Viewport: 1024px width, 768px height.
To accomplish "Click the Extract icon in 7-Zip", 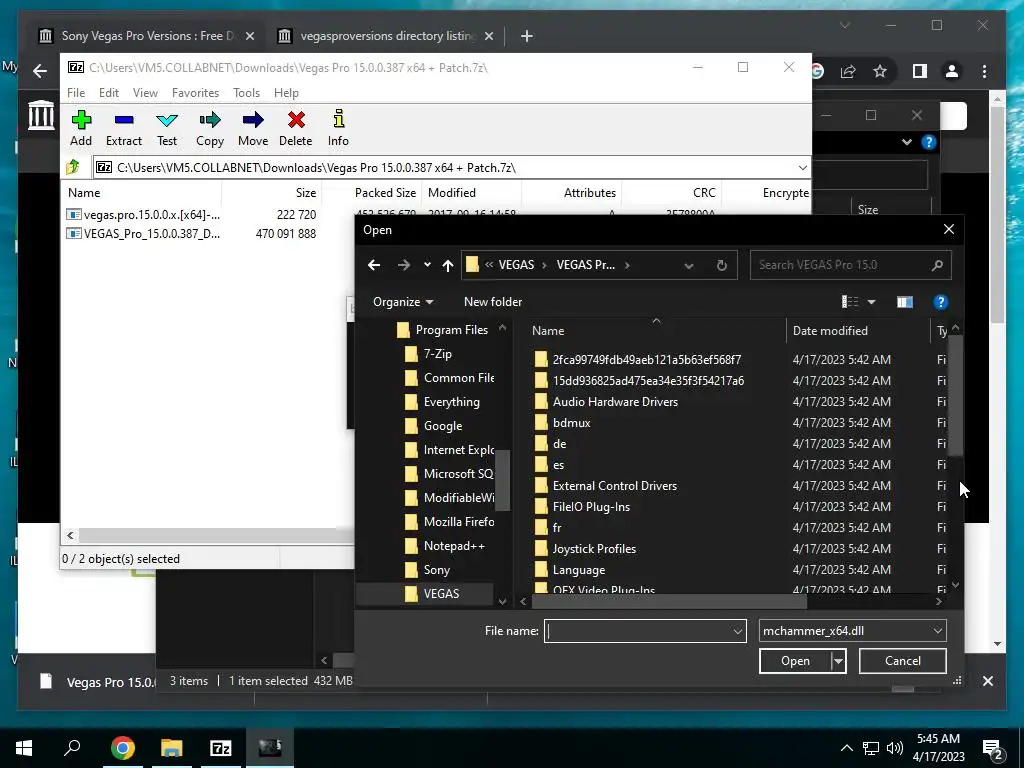I will pyautogui.click(x=124, y=120).
